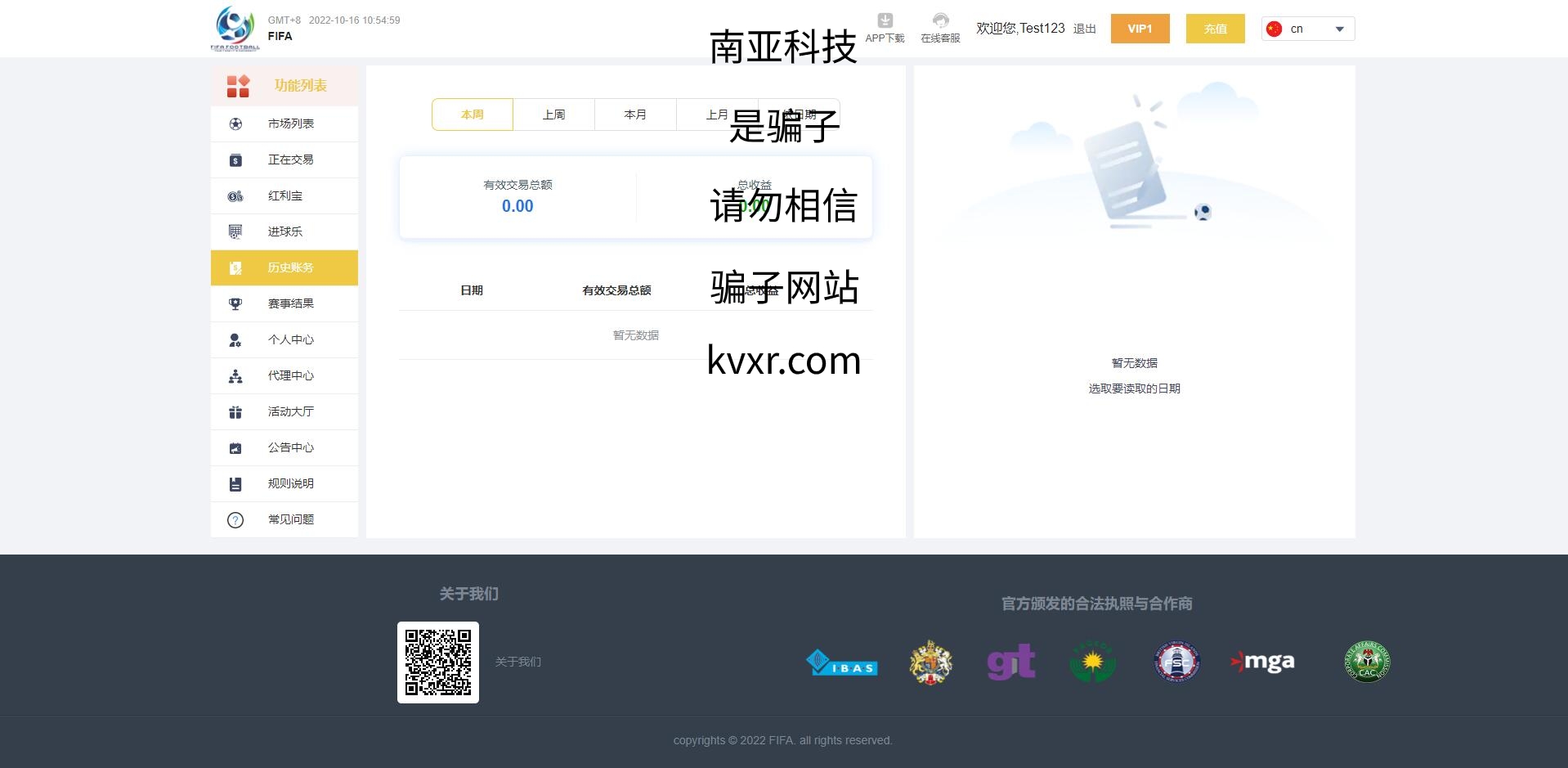1568x768 pixels.
Task: Click the APP下载 download icon
Action: [885, 20]
